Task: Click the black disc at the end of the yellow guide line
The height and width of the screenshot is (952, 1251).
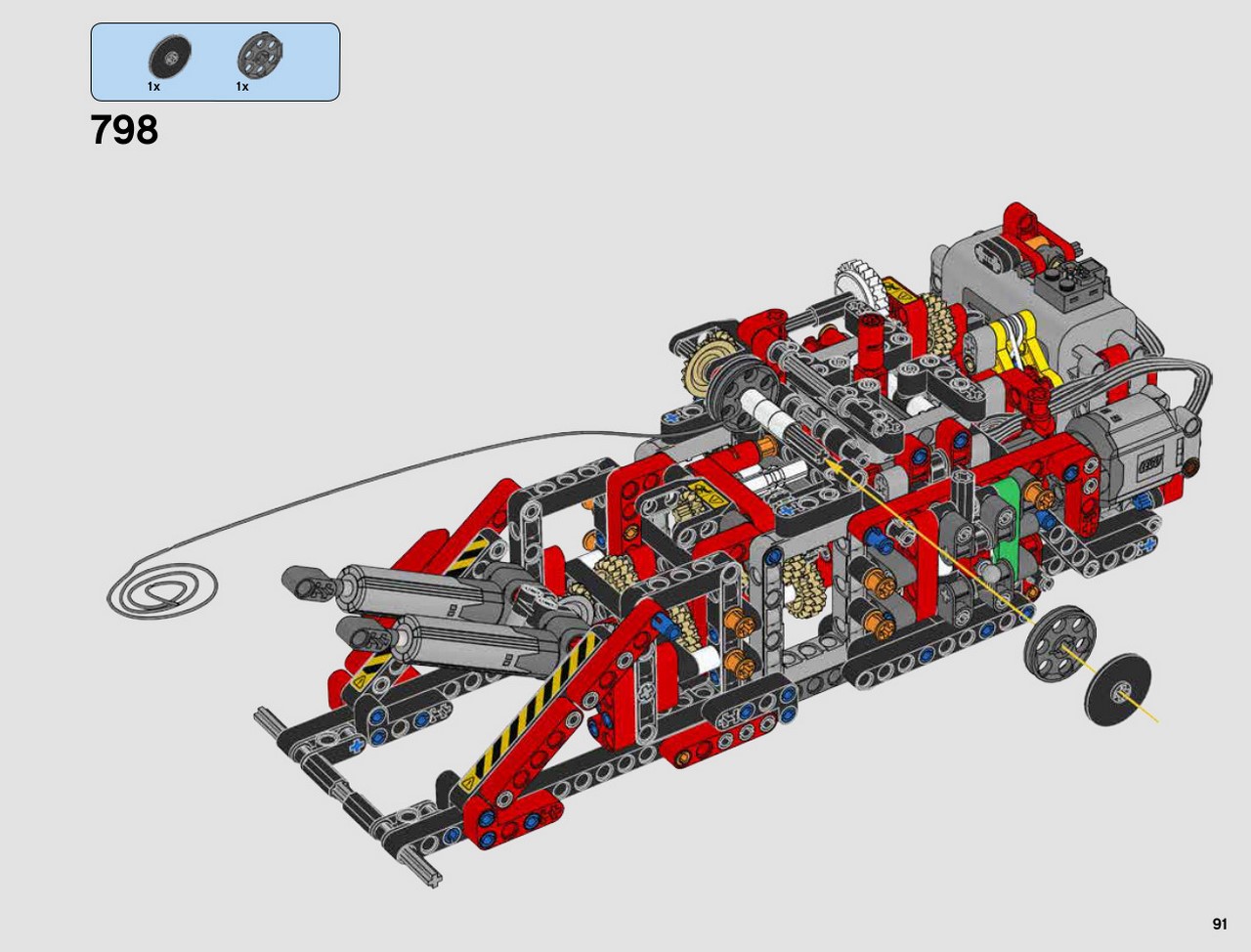Action: tap(1118, 691)
